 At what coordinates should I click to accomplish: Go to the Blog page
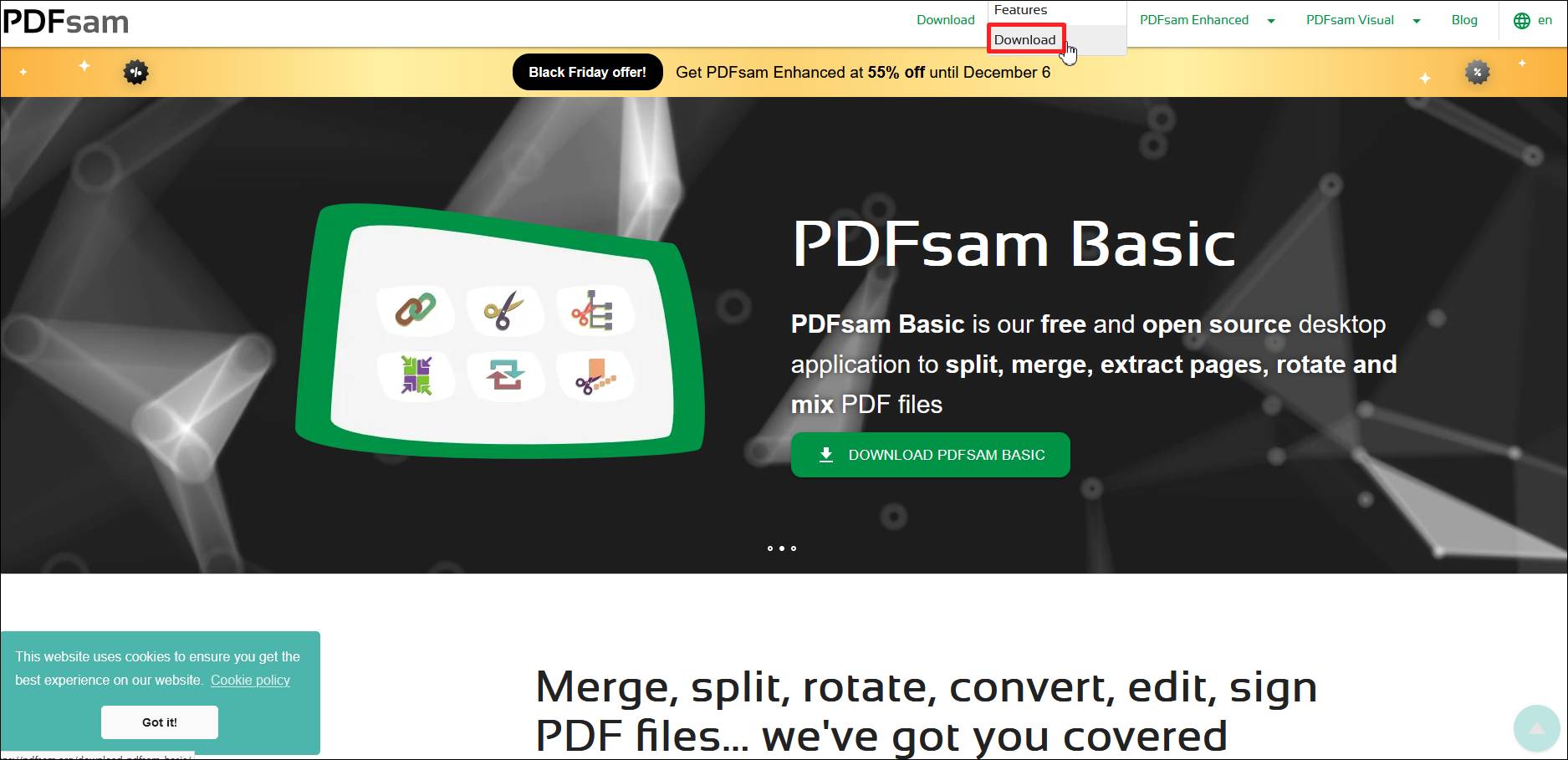pos(1464,20)
